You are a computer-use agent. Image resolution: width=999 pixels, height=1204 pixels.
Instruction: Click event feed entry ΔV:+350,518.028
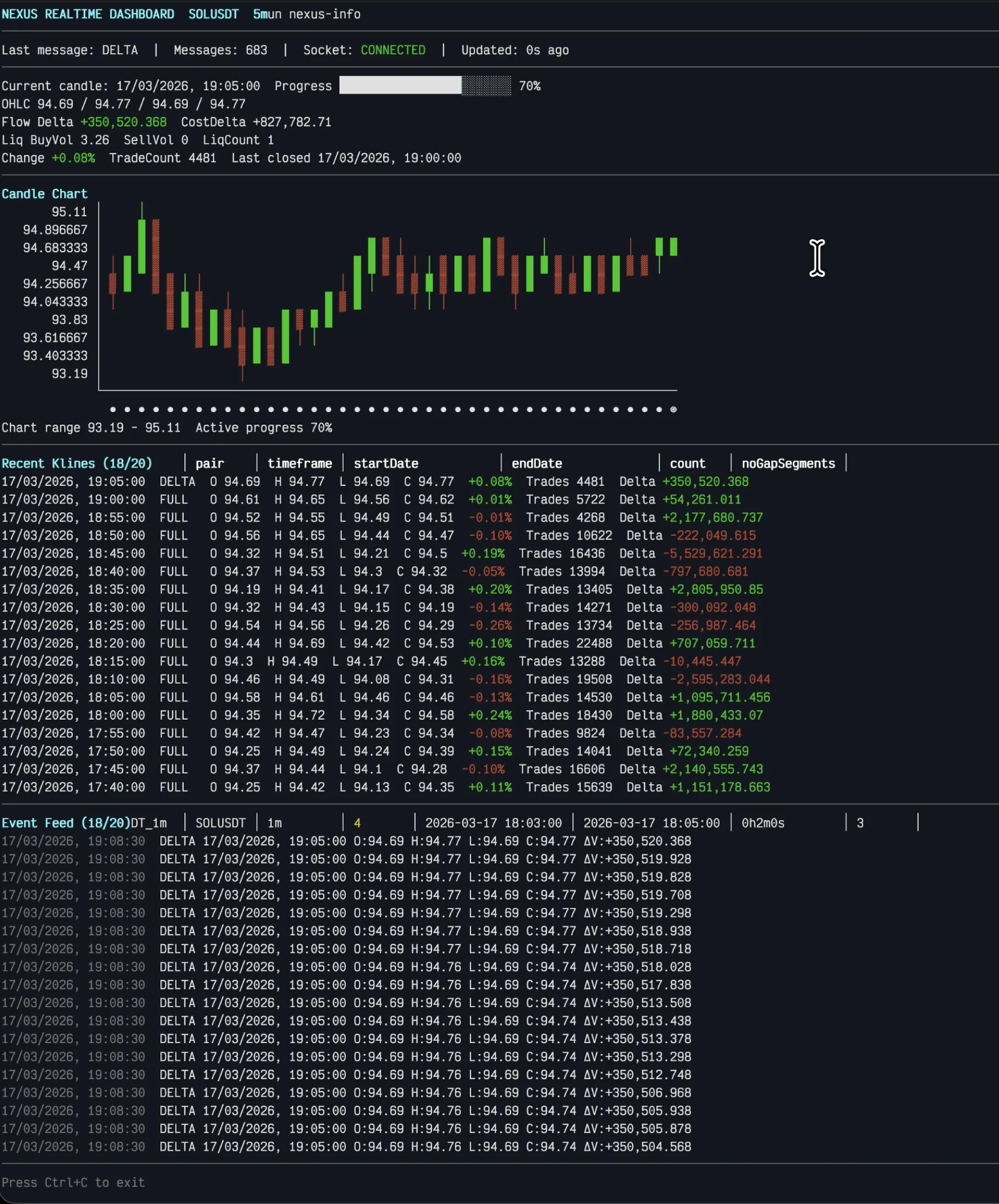pos(637,966)
